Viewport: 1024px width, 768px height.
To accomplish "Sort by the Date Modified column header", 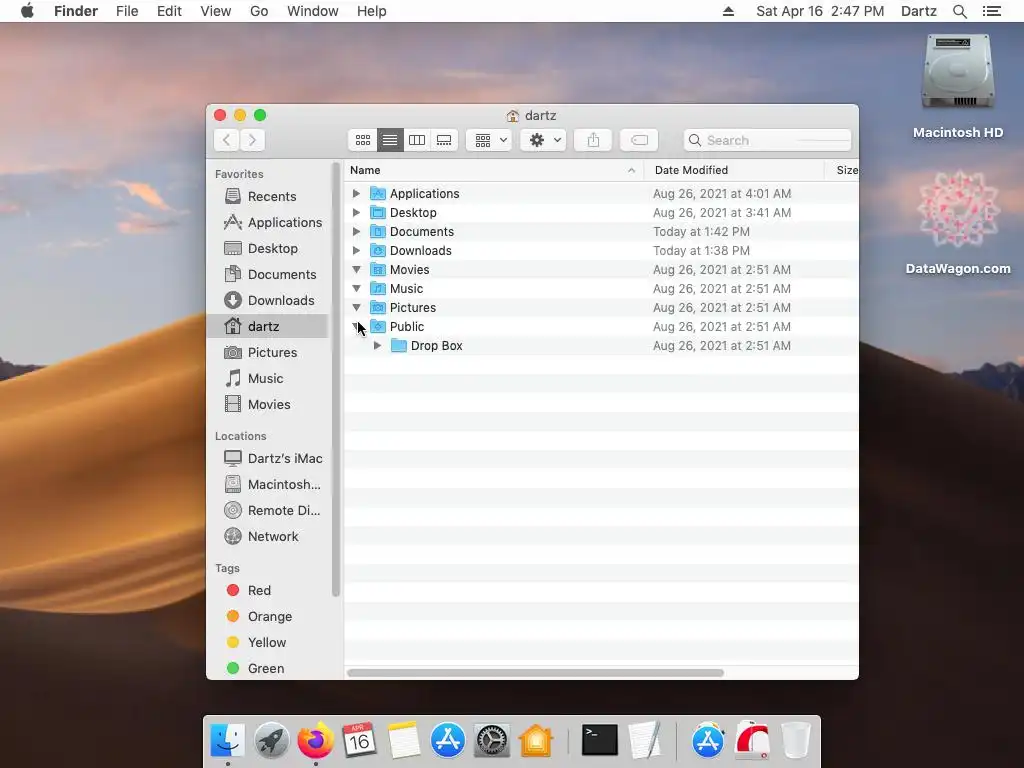I will (x=734, y=170).
